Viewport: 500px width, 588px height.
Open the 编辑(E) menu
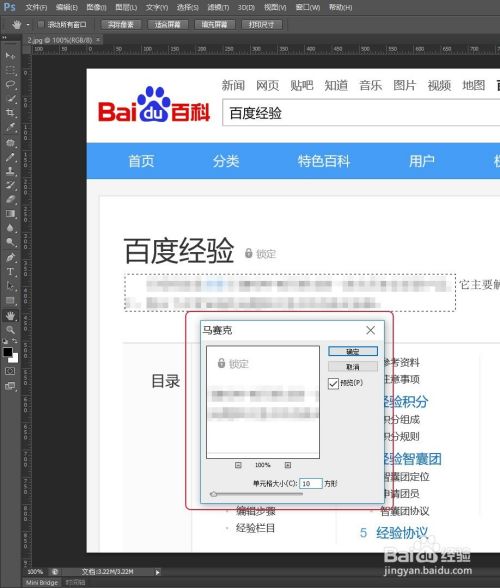click(x=66, y=7)
